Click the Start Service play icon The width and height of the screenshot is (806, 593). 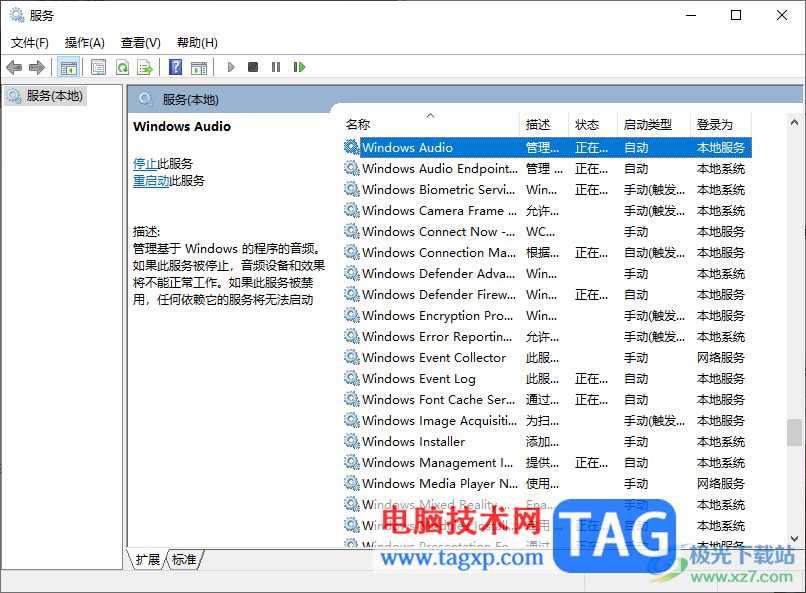coord(231,67)
